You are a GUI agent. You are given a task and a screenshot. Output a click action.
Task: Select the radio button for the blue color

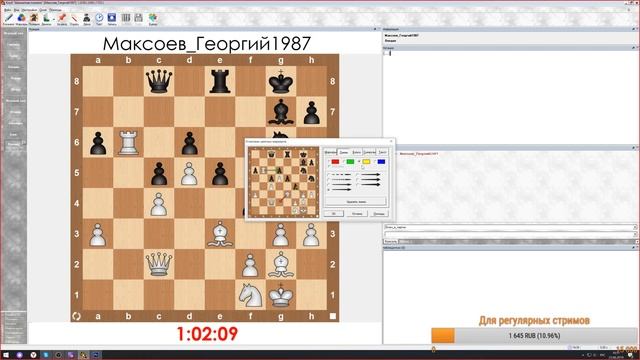click(x=374, y=161)
